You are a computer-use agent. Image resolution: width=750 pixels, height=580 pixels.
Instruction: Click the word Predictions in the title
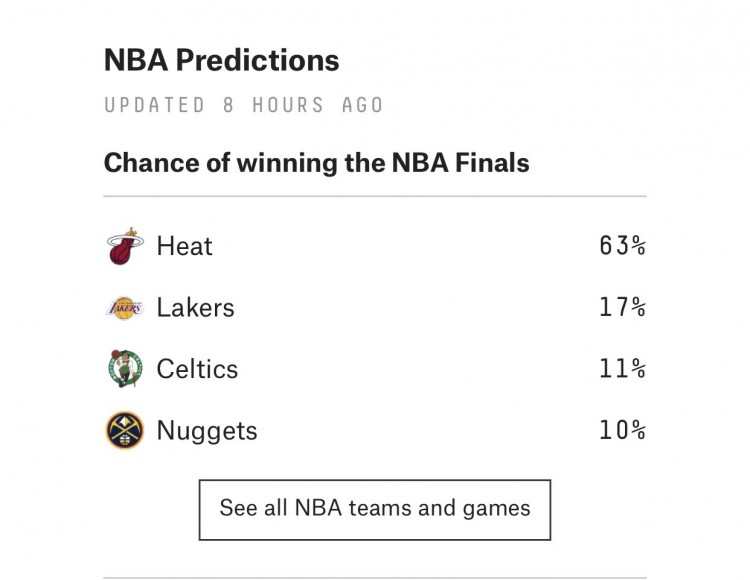257,60
